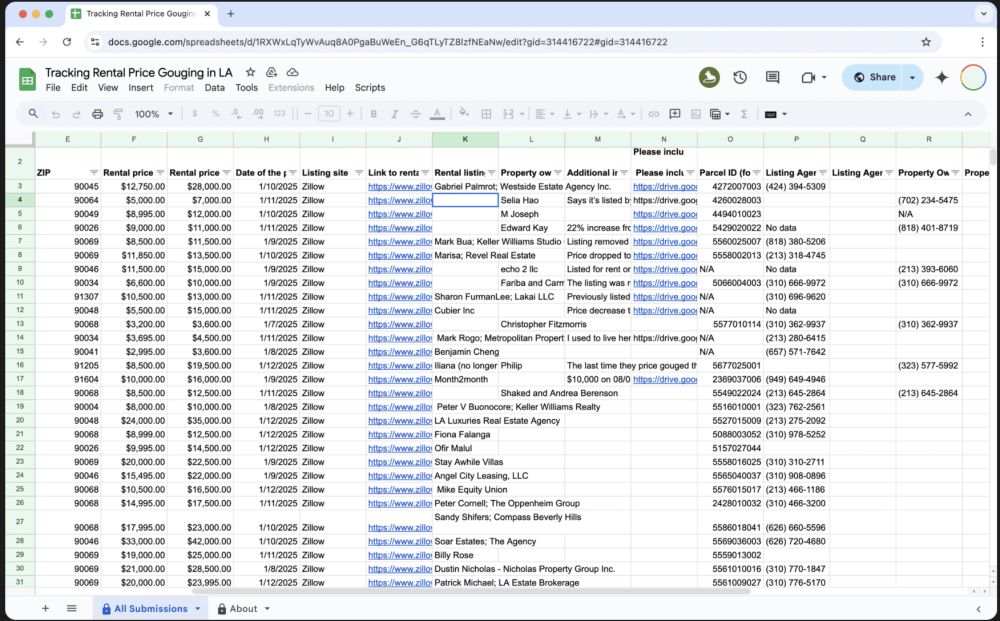
Task: Select the empty cell K4
Action: 465,200
